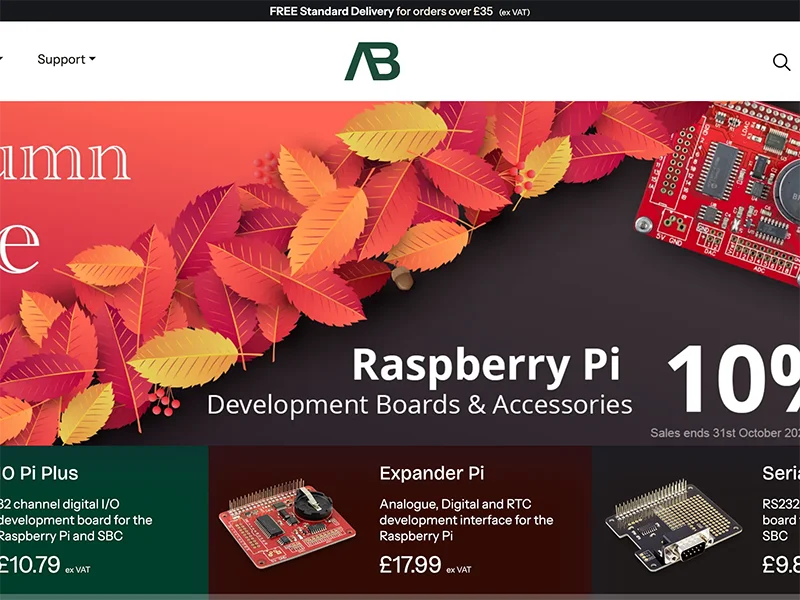The height and width of the screenshot is (600, 800).
Task: Open the IO Pi Plus product card
Action: (x=104, y=520)
